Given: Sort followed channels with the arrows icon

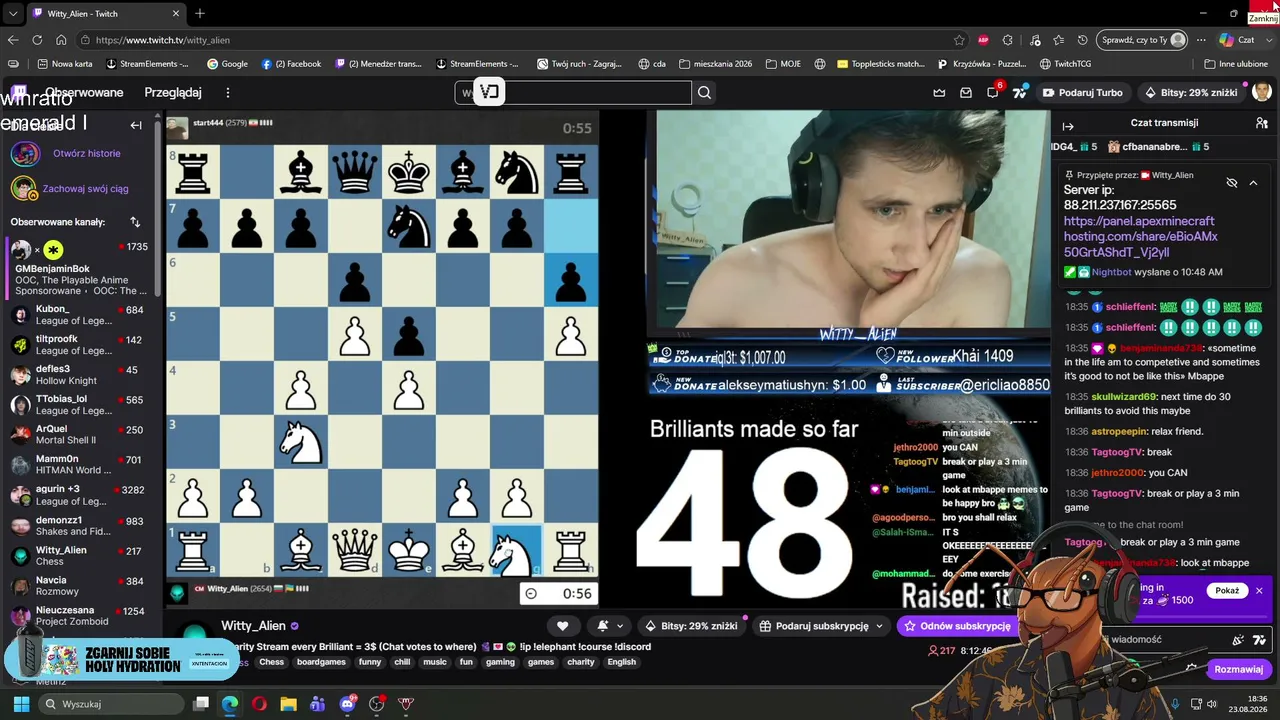Looking at the screenshot, I should [135, 222].
